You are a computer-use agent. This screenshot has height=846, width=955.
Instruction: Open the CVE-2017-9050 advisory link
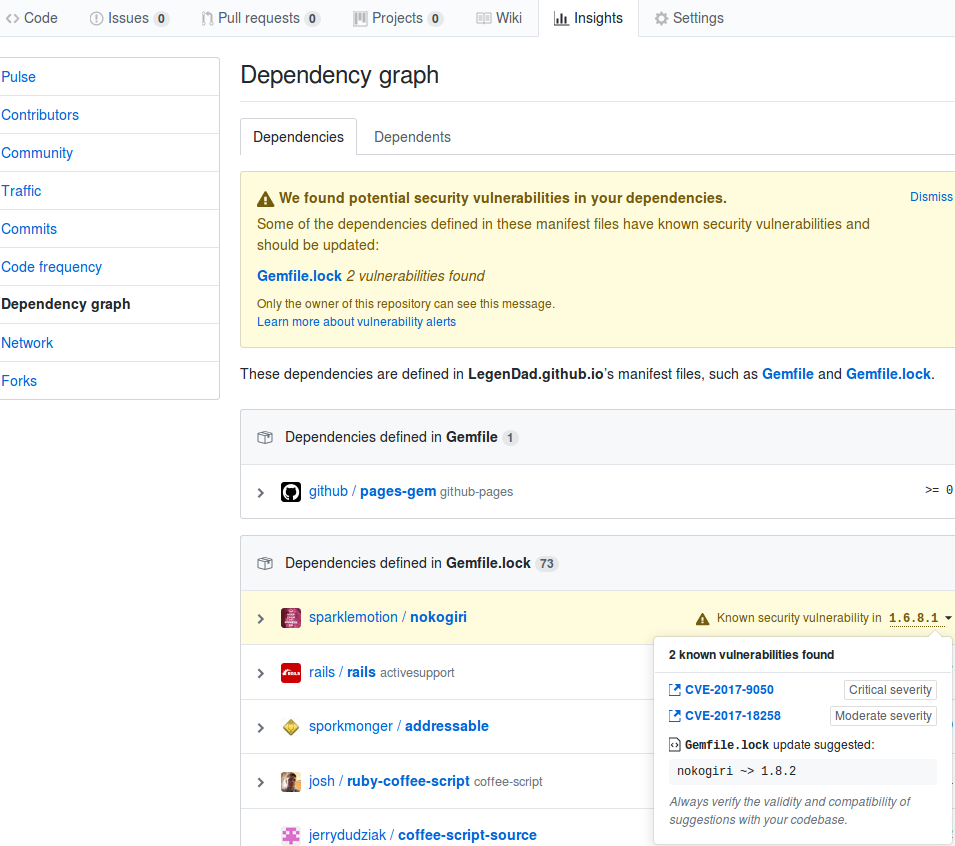point(729,689)
